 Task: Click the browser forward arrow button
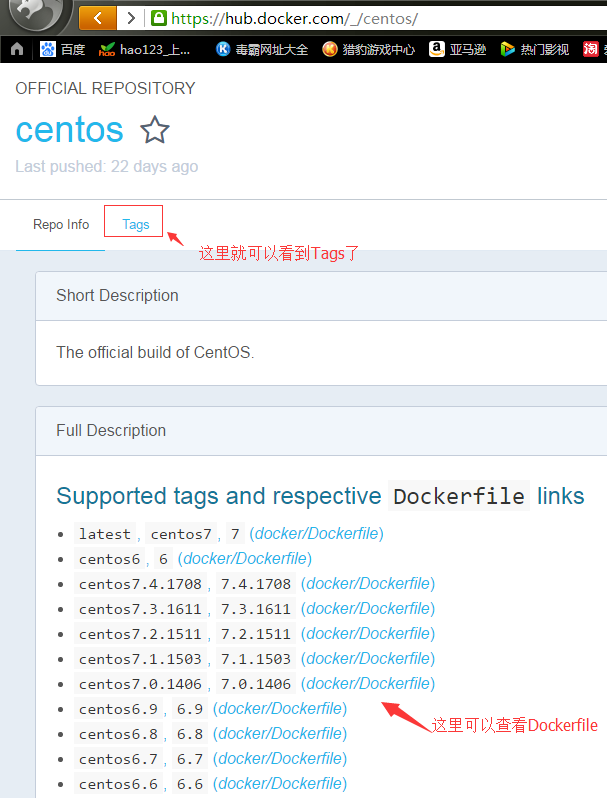[130, 18]
